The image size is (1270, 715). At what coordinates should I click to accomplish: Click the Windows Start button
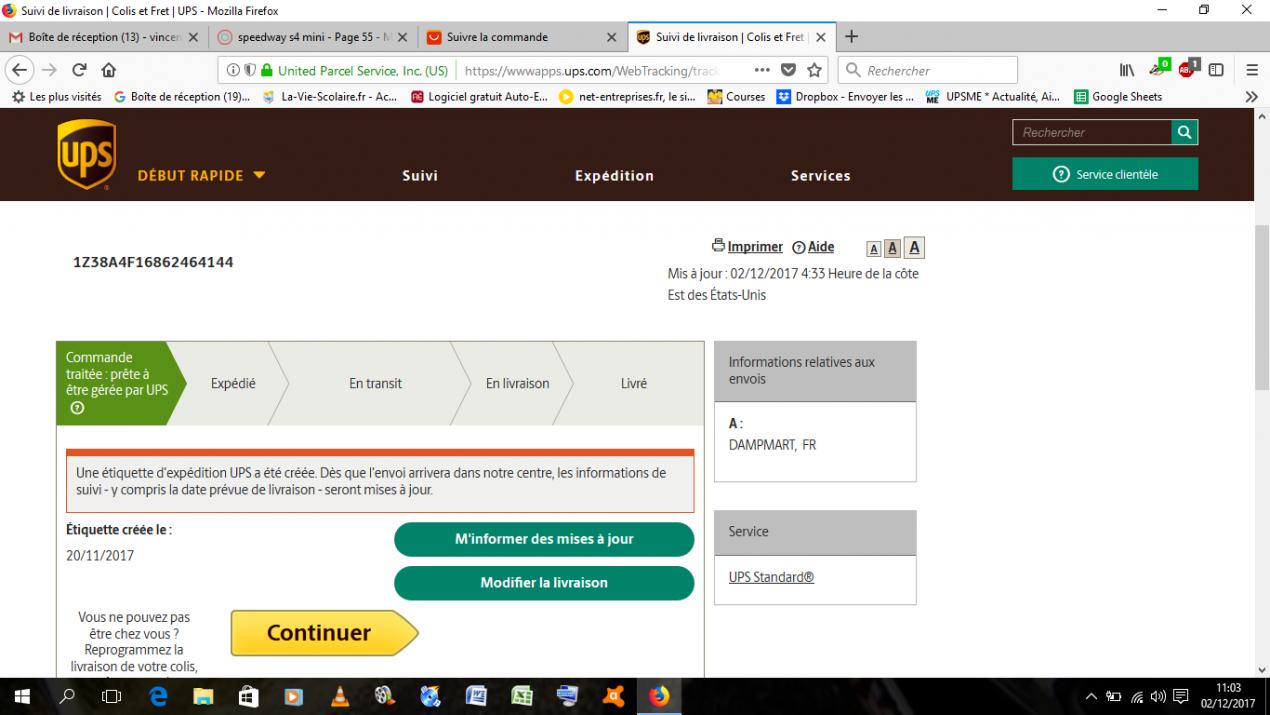(x=21, y=697)
